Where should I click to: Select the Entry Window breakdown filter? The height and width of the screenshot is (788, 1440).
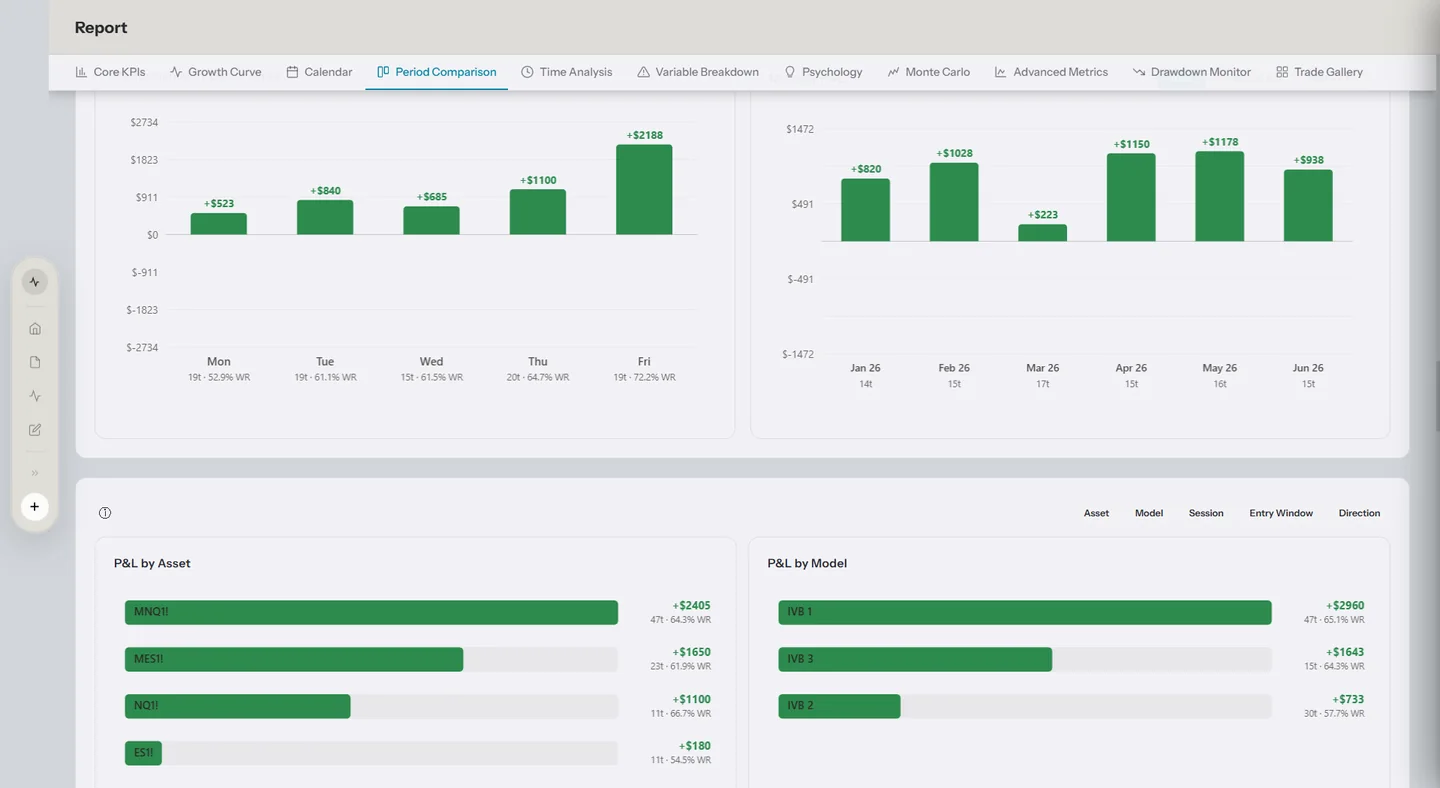click(1281, 513)
